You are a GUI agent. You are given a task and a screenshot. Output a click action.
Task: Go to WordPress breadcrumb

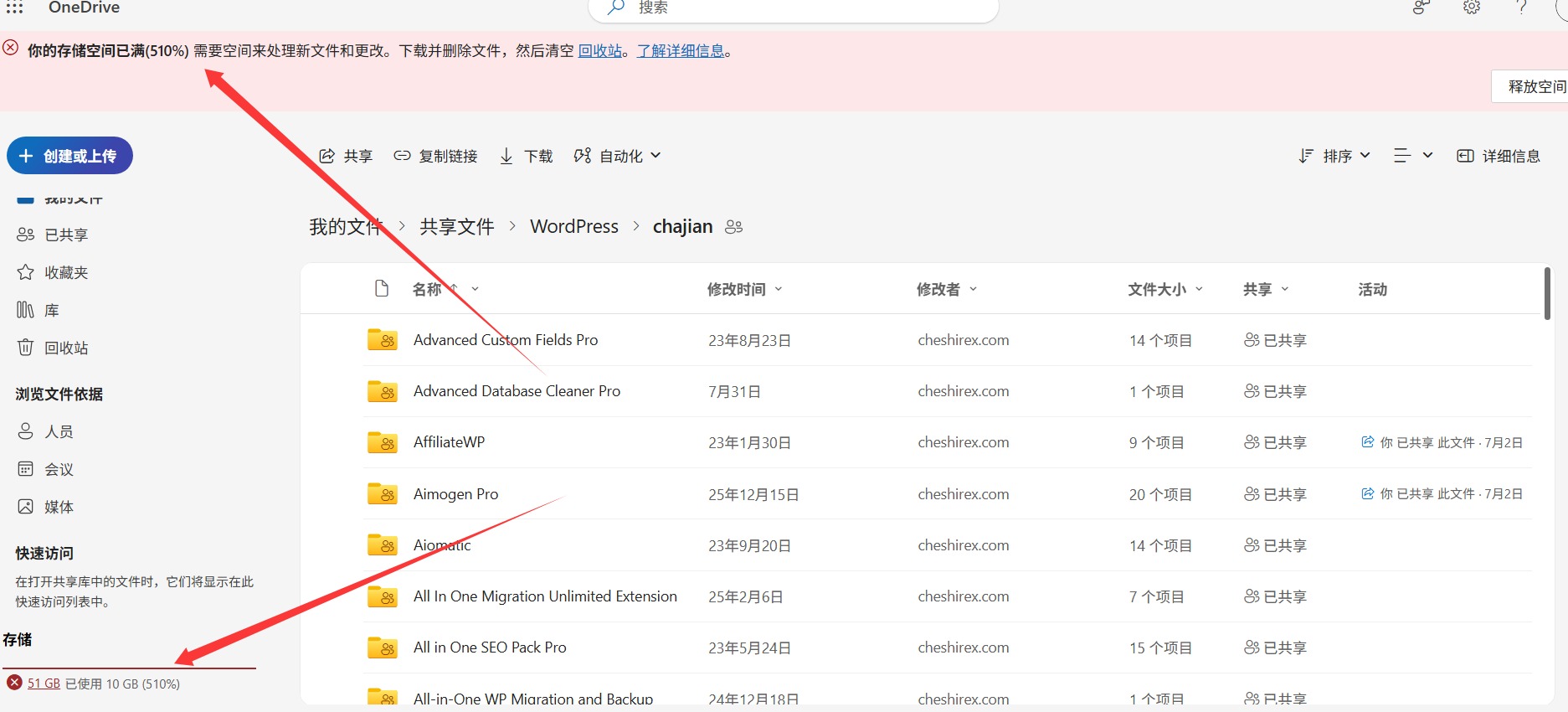(574, 226)
